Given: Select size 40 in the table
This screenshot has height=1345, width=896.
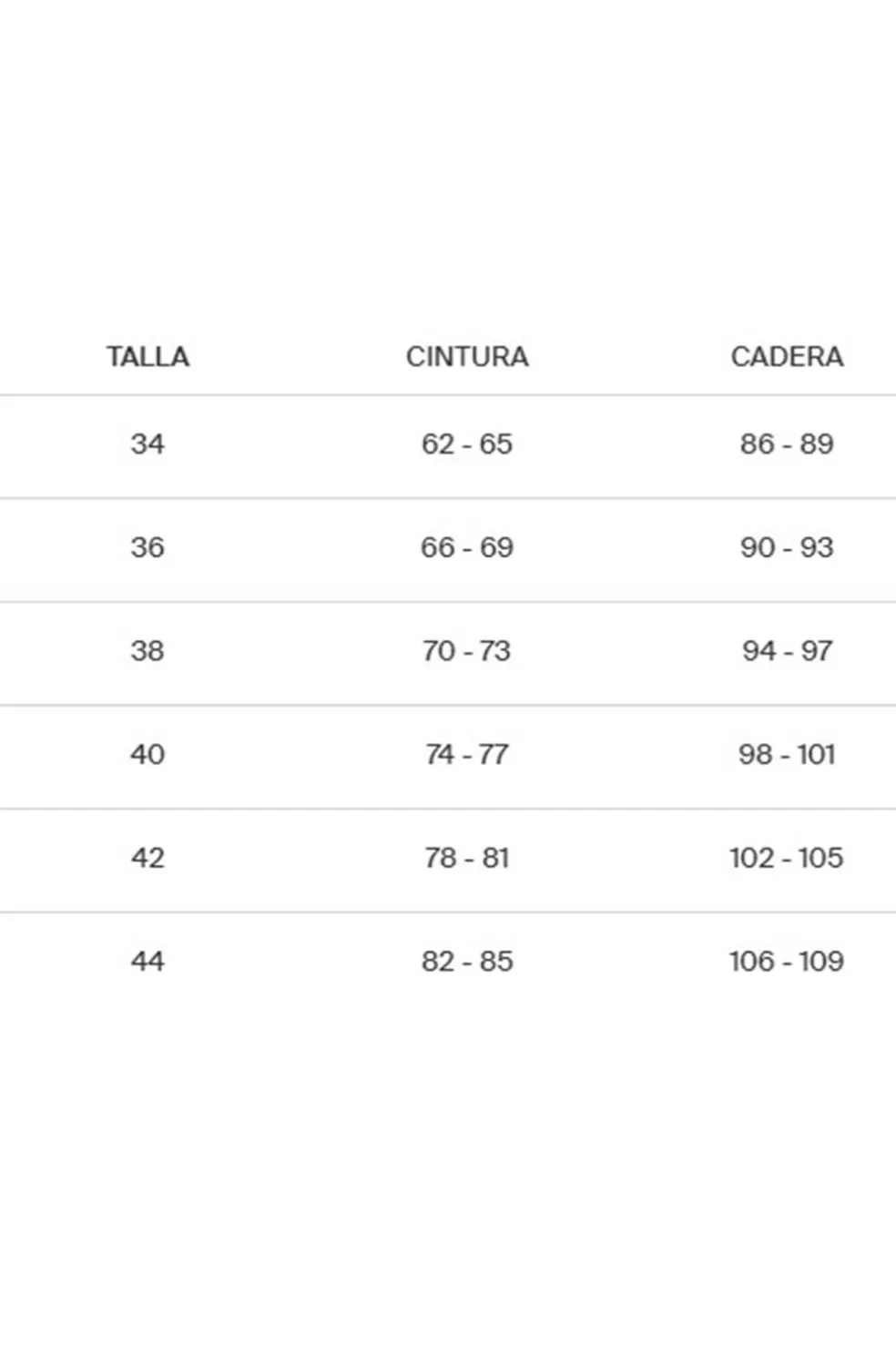Looking at the screenshot, I should pyautogui.click(x=148, y=754).
